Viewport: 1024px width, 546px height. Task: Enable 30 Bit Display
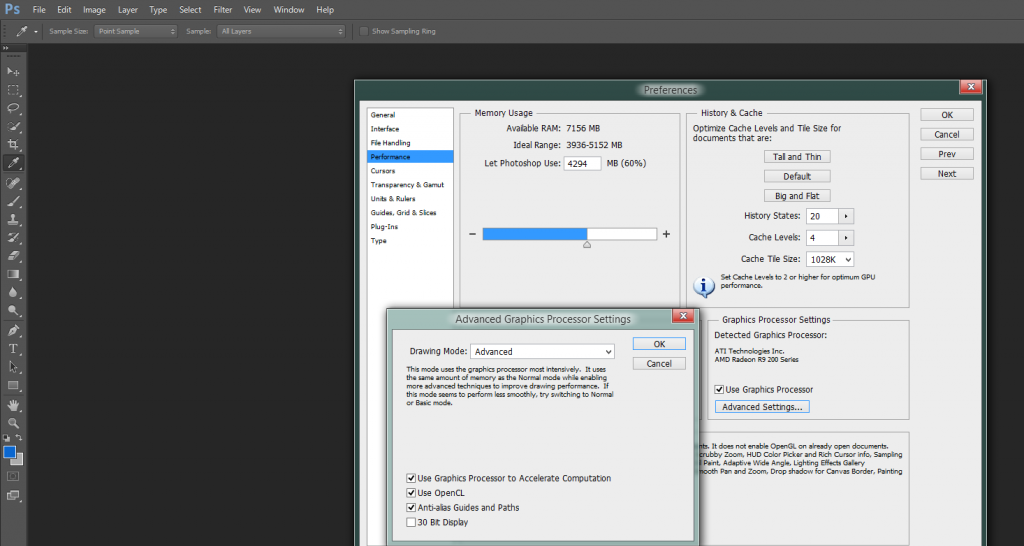411,522
